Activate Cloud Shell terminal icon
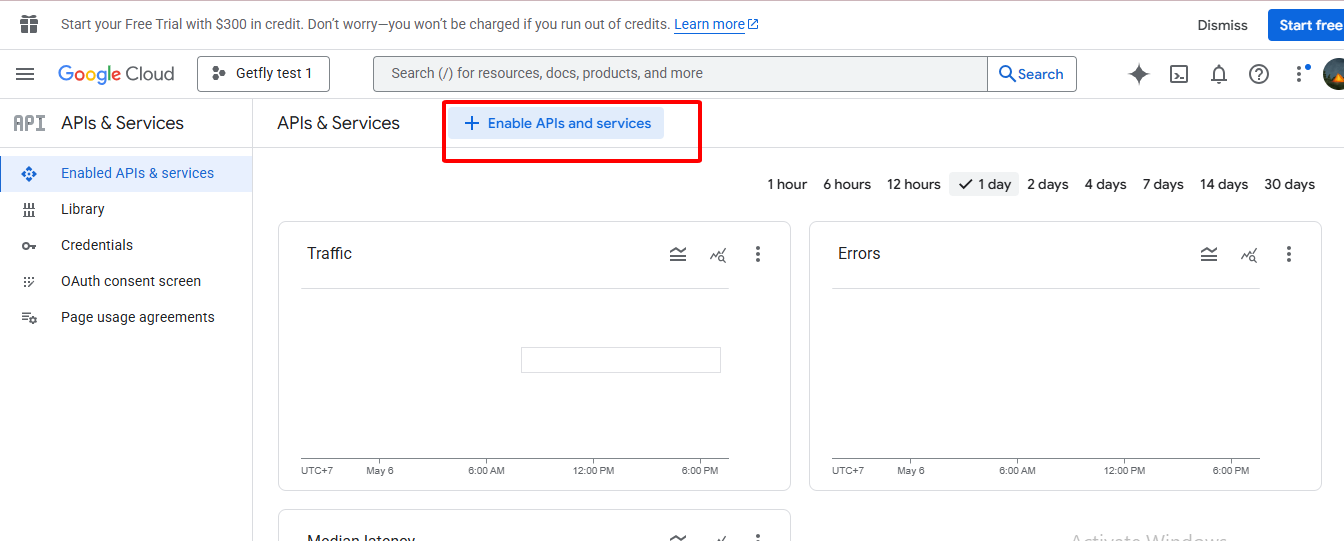Image resolution: width=1344 pixels, height=541 pixels. coord(1179,74)
